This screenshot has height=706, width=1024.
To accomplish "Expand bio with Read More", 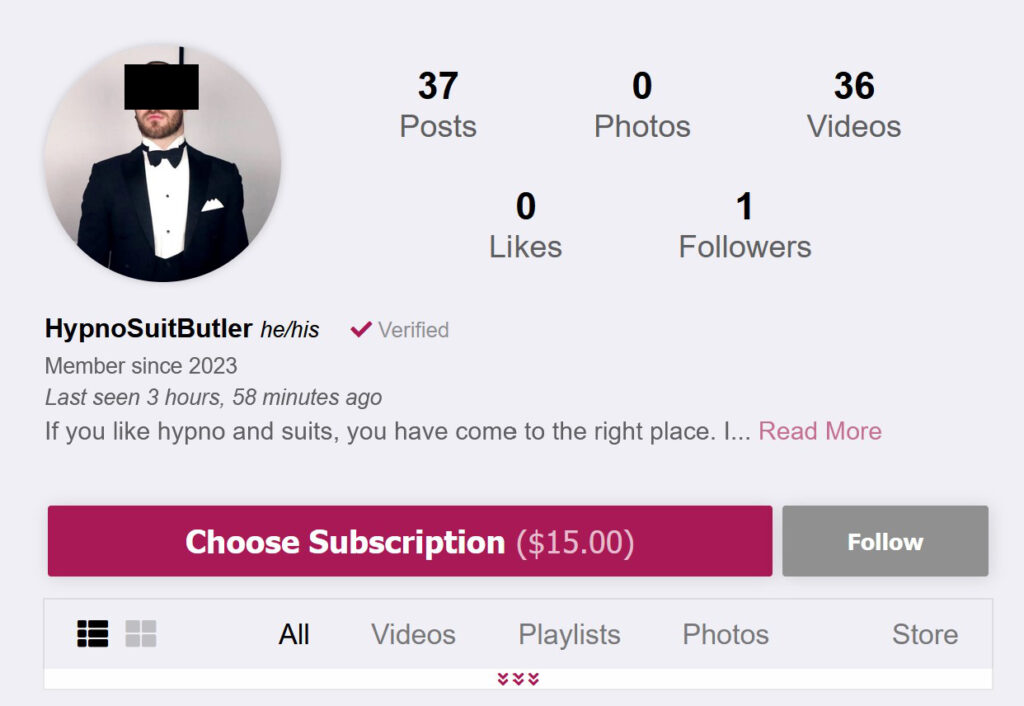I will coord(820,431).
